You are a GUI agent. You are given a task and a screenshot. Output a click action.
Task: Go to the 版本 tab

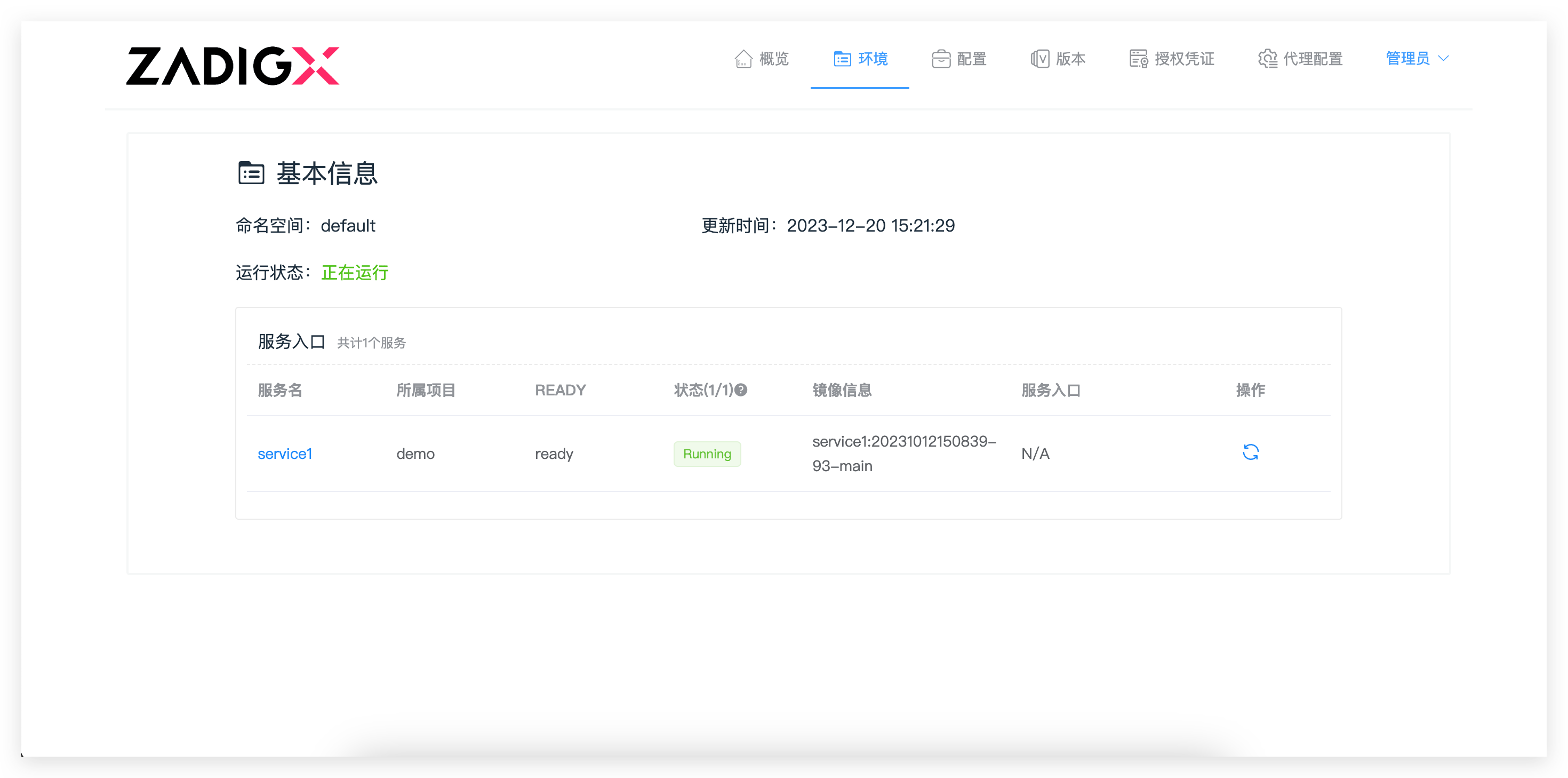click(x=1070, y=59)
